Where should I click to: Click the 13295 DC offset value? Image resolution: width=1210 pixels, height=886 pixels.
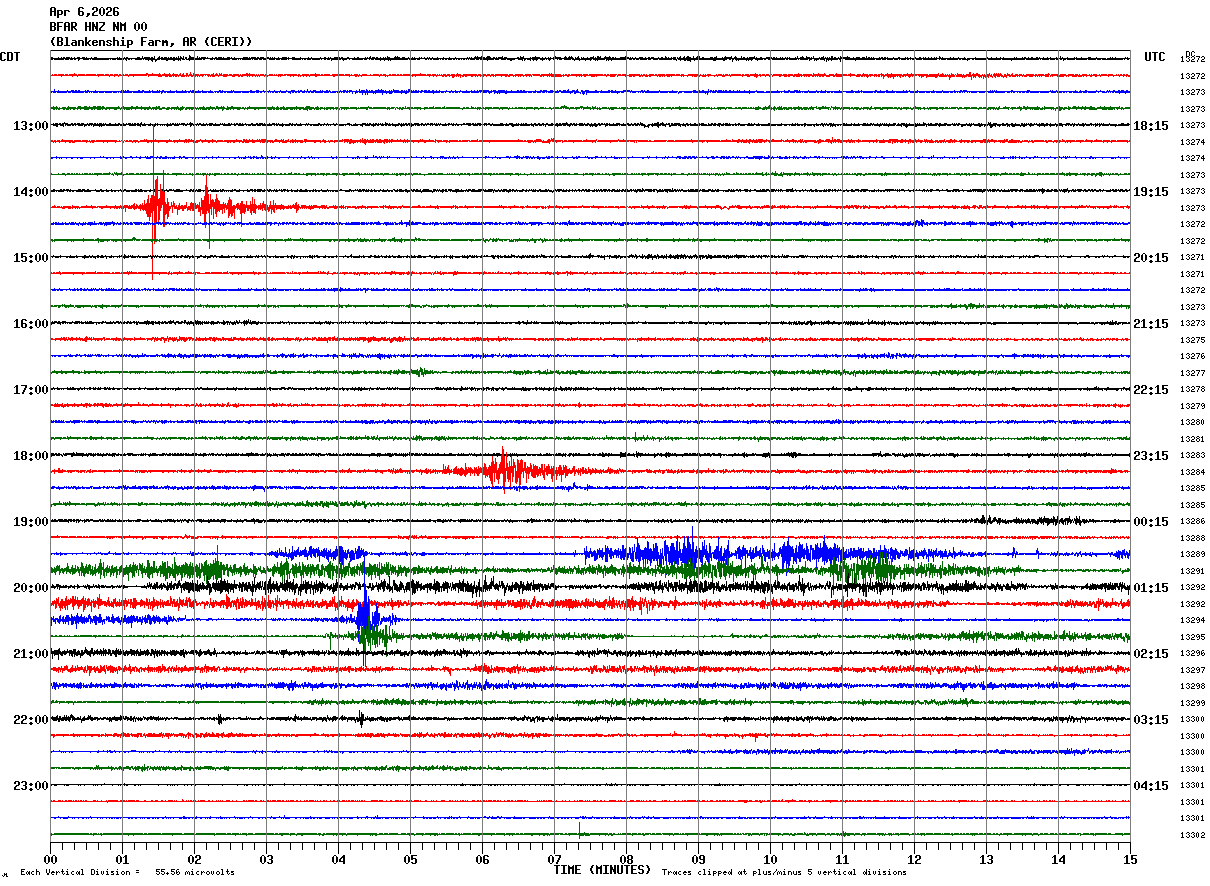click(1192, 637)
